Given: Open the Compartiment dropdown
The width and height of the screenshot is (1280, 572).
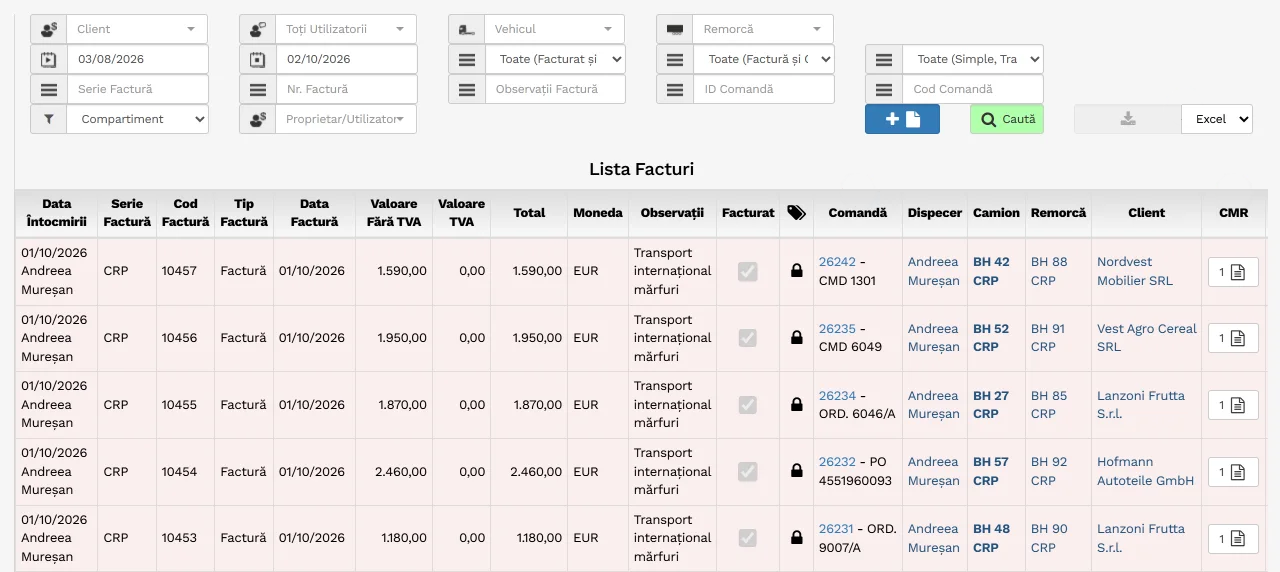Looking at the screenshot, I should click(x=137, y=119).
